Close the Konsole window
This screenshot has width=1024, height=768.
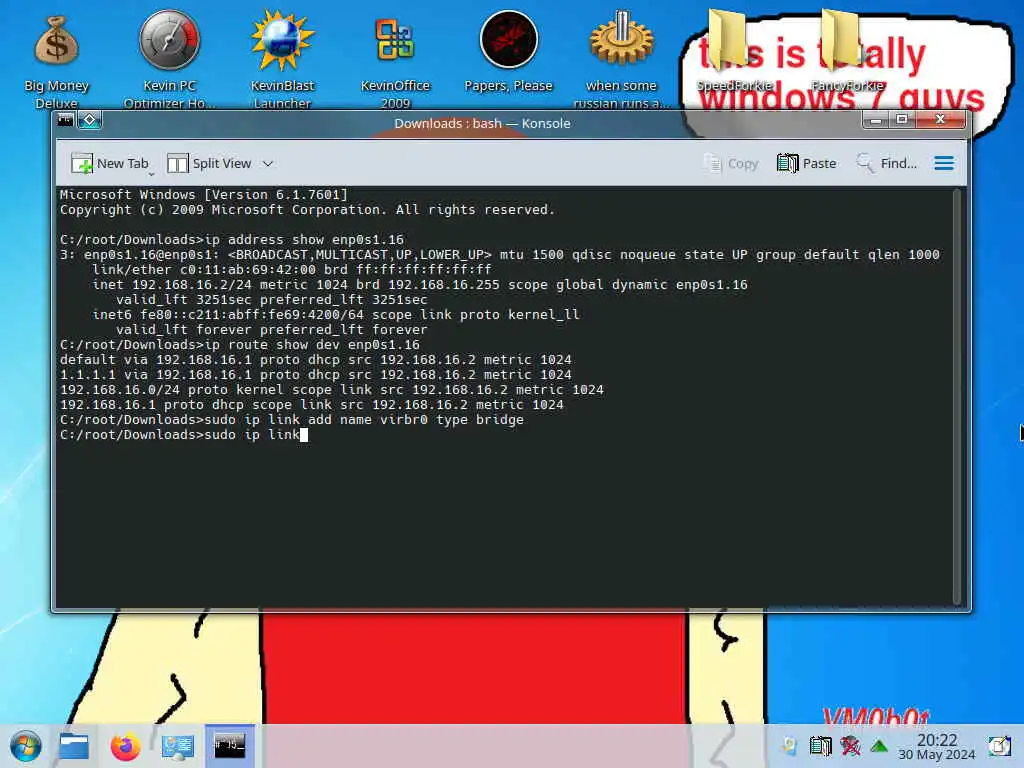point(940,120)
